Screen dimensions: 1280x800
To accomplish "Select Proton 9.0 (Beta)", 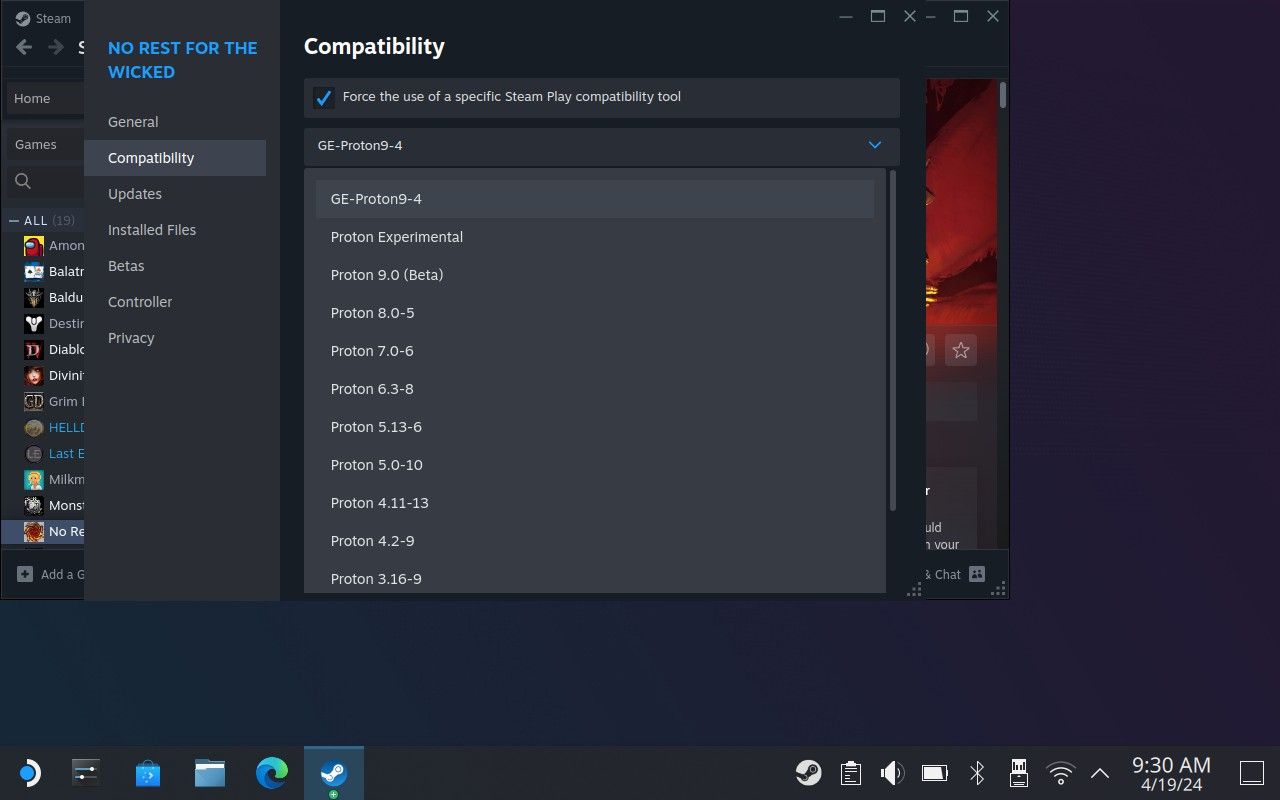I will pos(595,275).
